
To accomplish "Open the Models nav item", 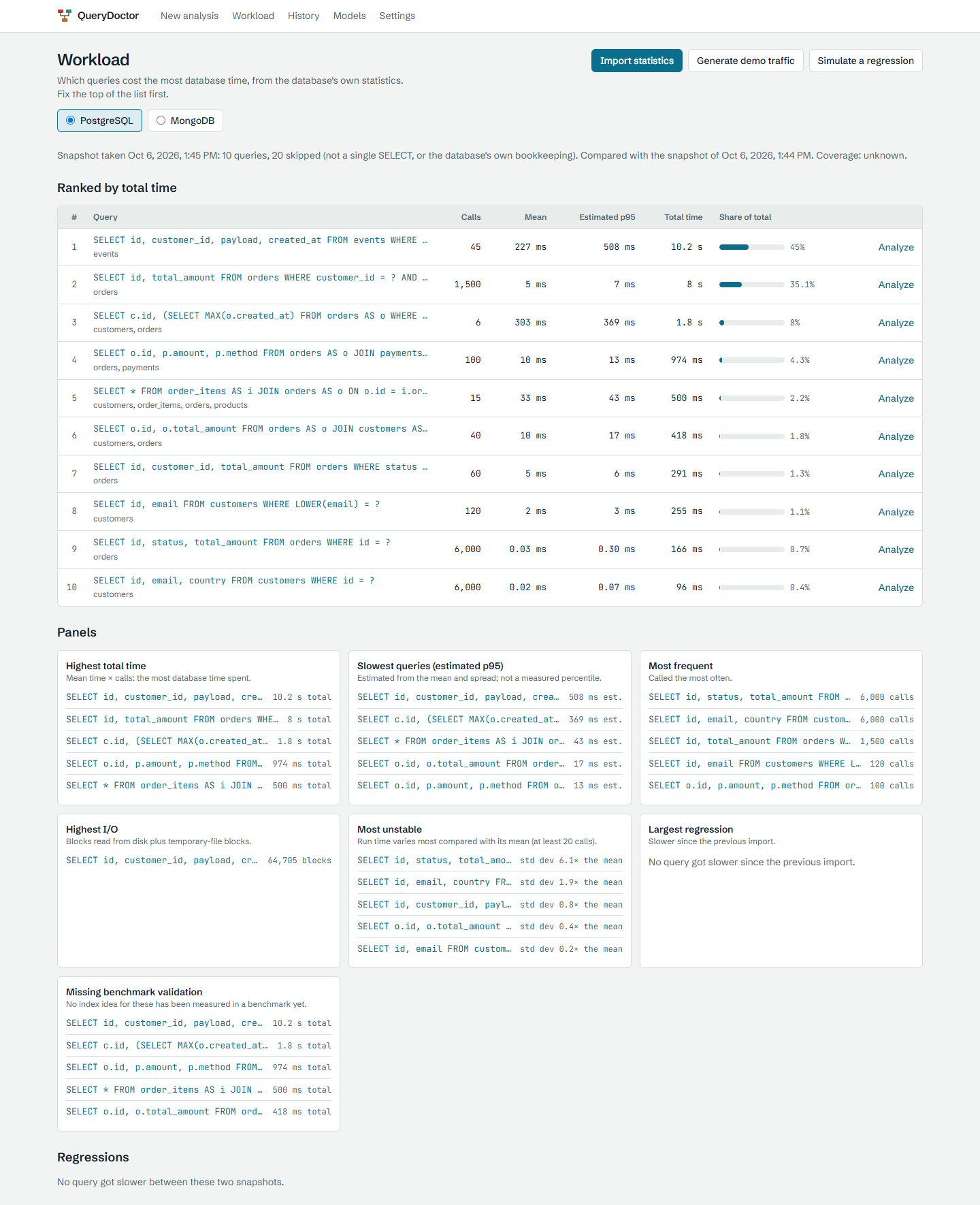I will pyautogui.click(x=349, y=16).
